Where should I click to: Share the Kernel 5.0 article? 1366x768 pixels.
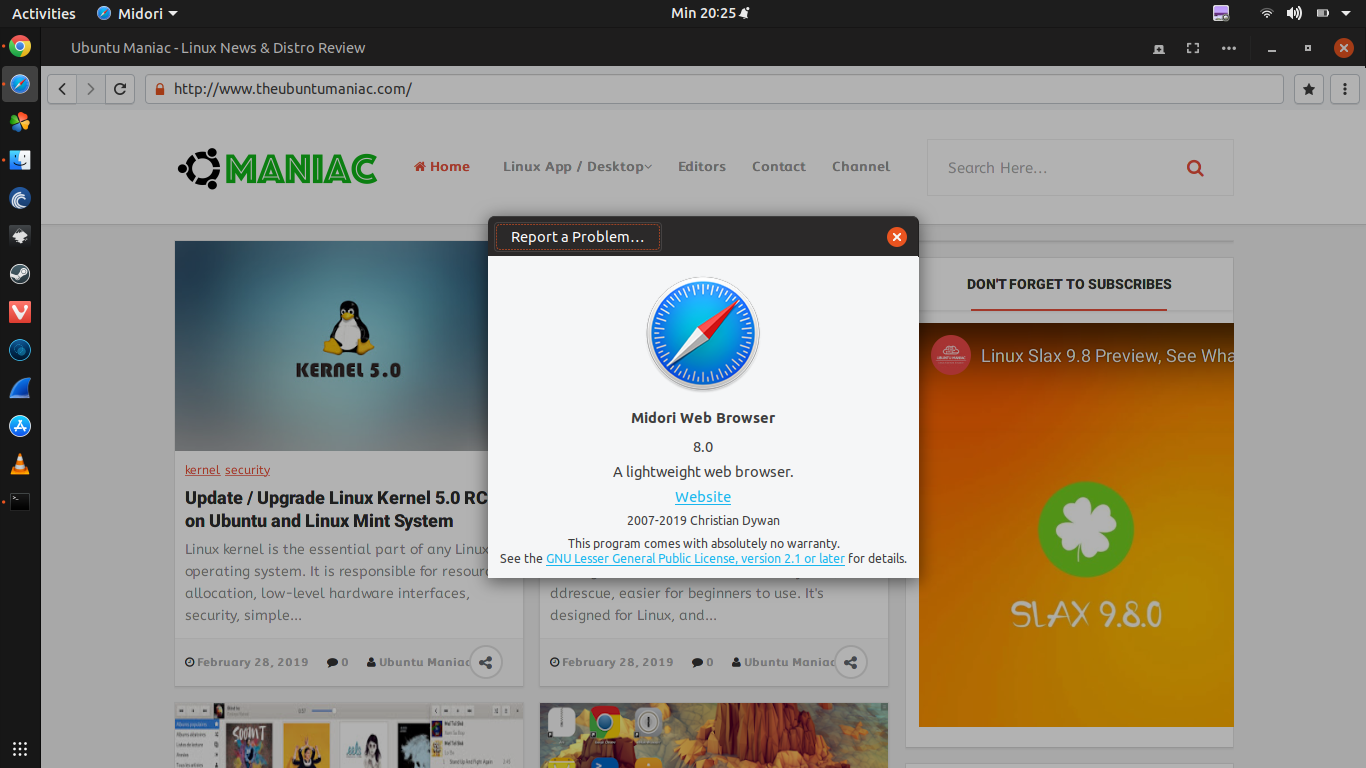click(486, 662)
